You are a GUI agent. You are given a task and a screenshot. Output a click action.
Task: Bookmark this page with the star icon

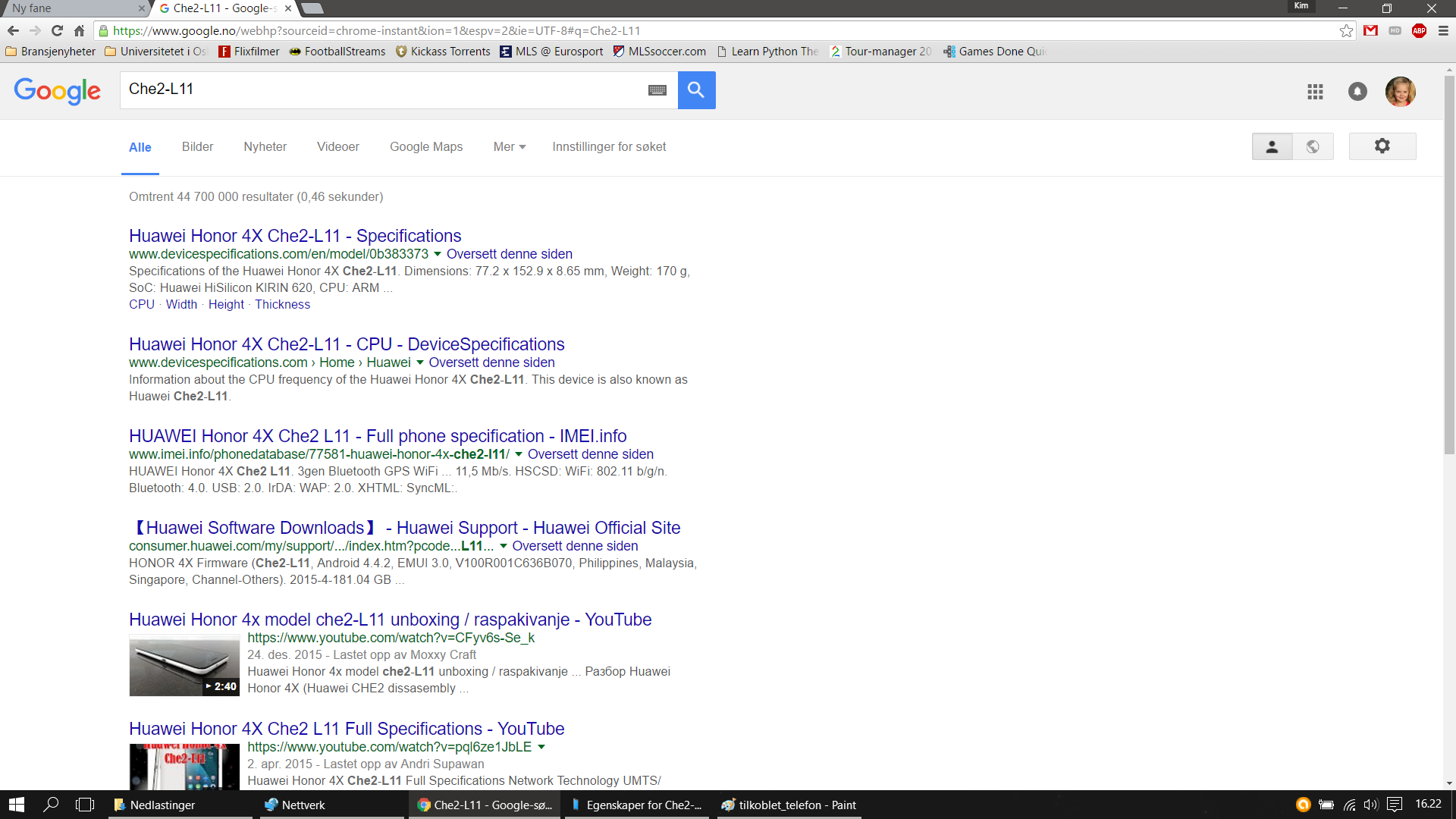[x=1346, y=31]
